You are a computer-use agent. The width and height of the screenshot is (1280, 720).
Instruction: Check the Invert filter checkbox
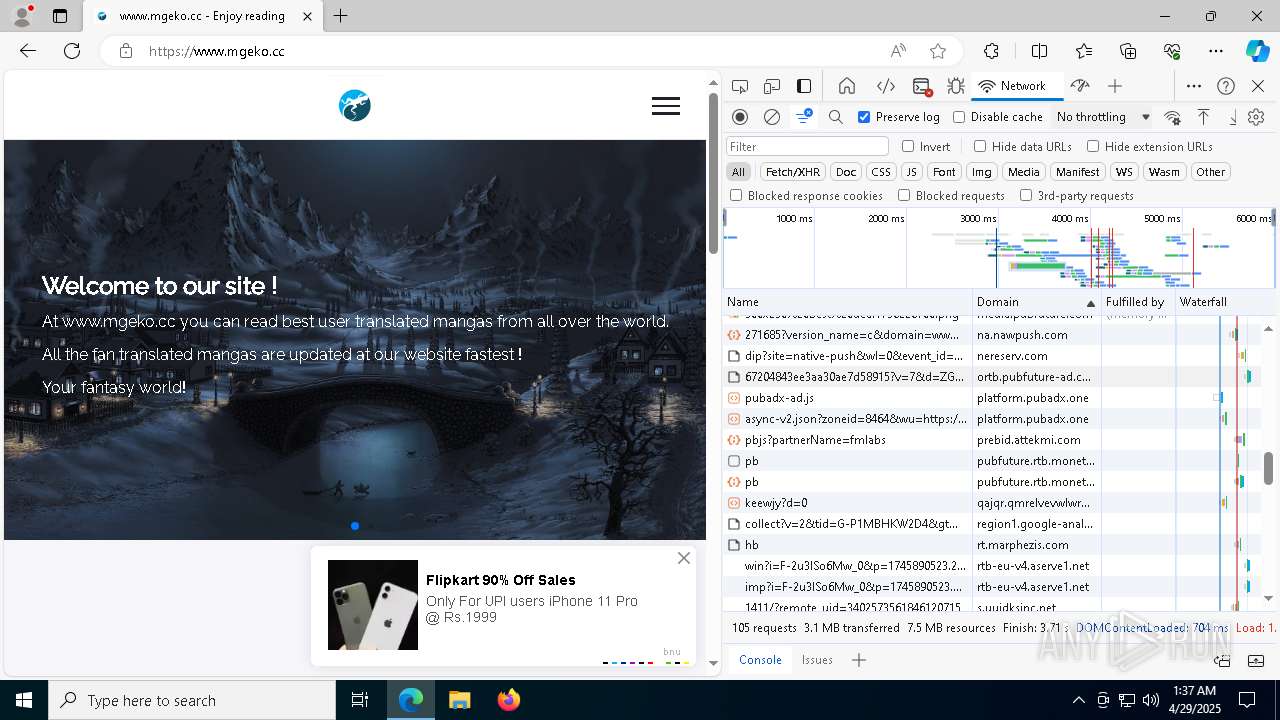pos(908,146)
